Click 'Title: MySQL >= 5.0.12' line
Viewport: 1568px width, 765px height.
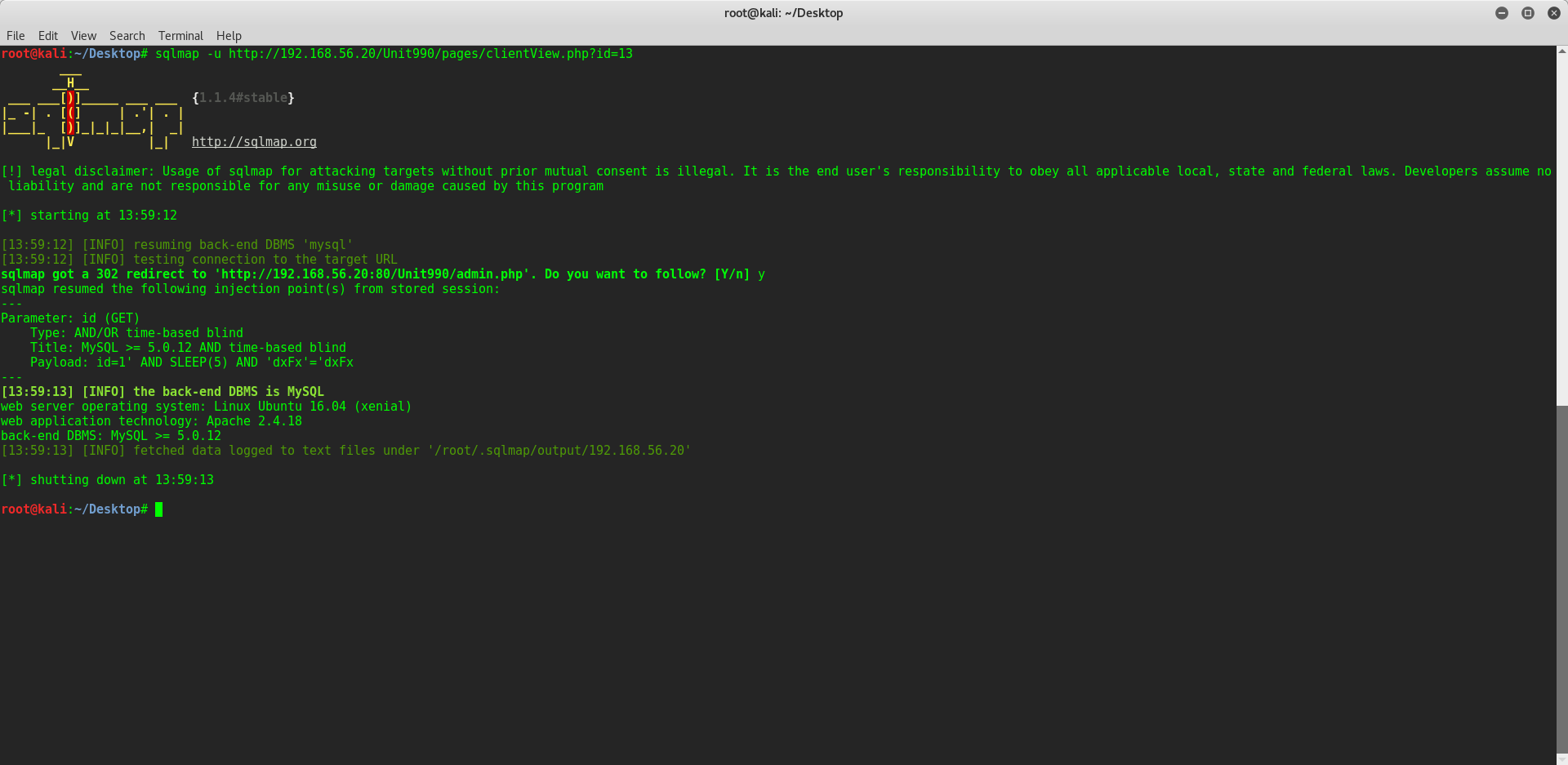tap(188, 348)
